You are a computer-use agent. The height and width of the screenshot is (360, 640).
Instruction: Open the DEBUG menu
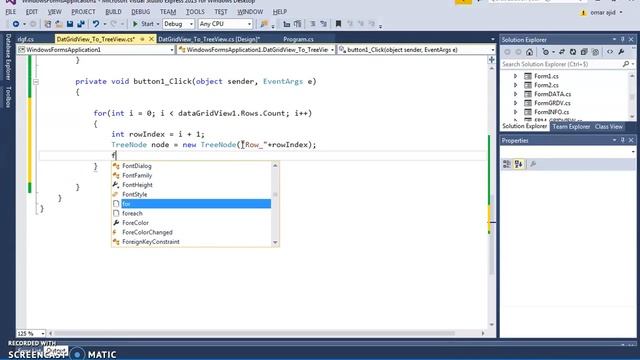click(141, 12)
